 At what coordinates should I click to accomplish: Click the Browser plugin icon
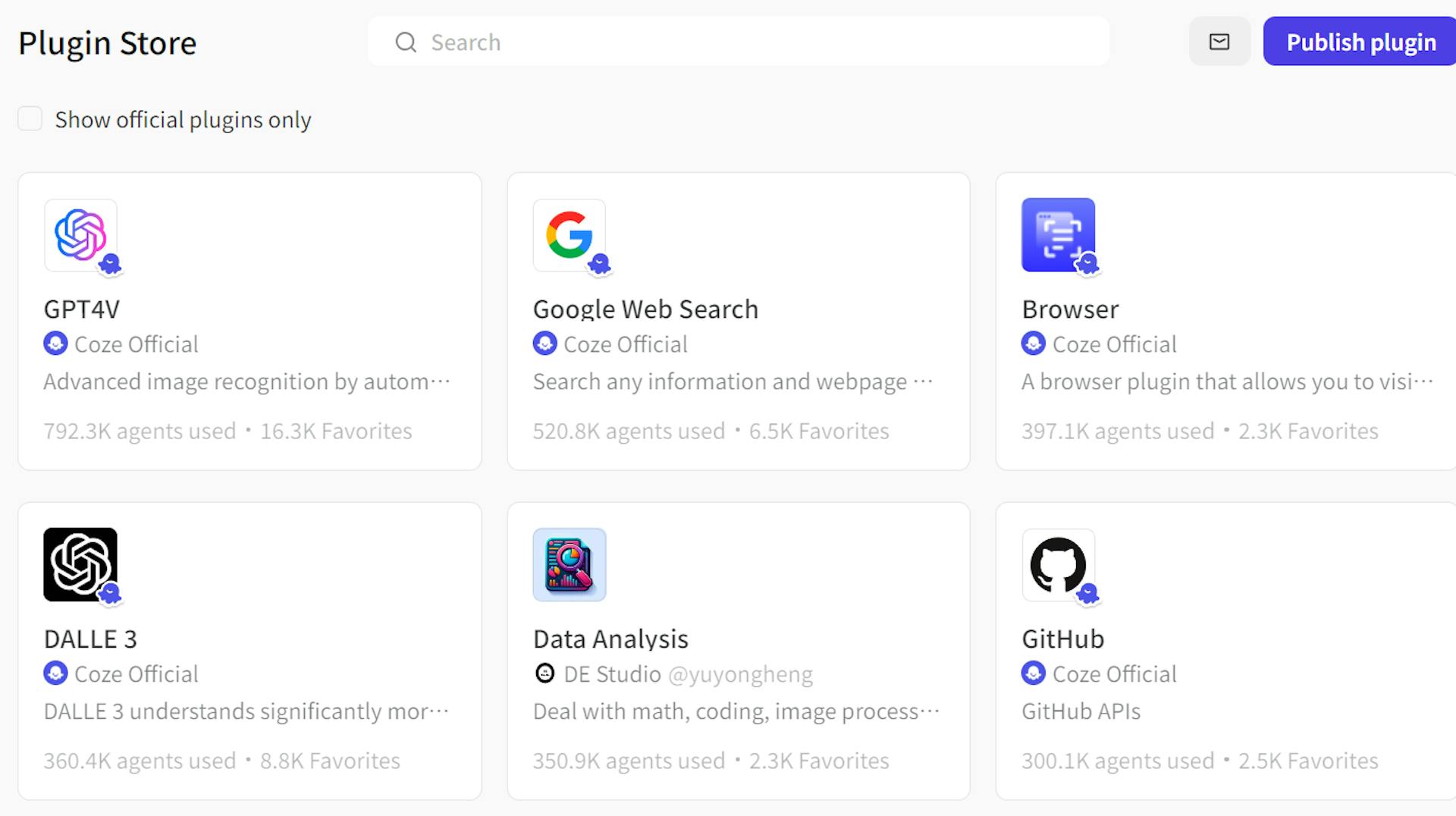point(1058,236)
